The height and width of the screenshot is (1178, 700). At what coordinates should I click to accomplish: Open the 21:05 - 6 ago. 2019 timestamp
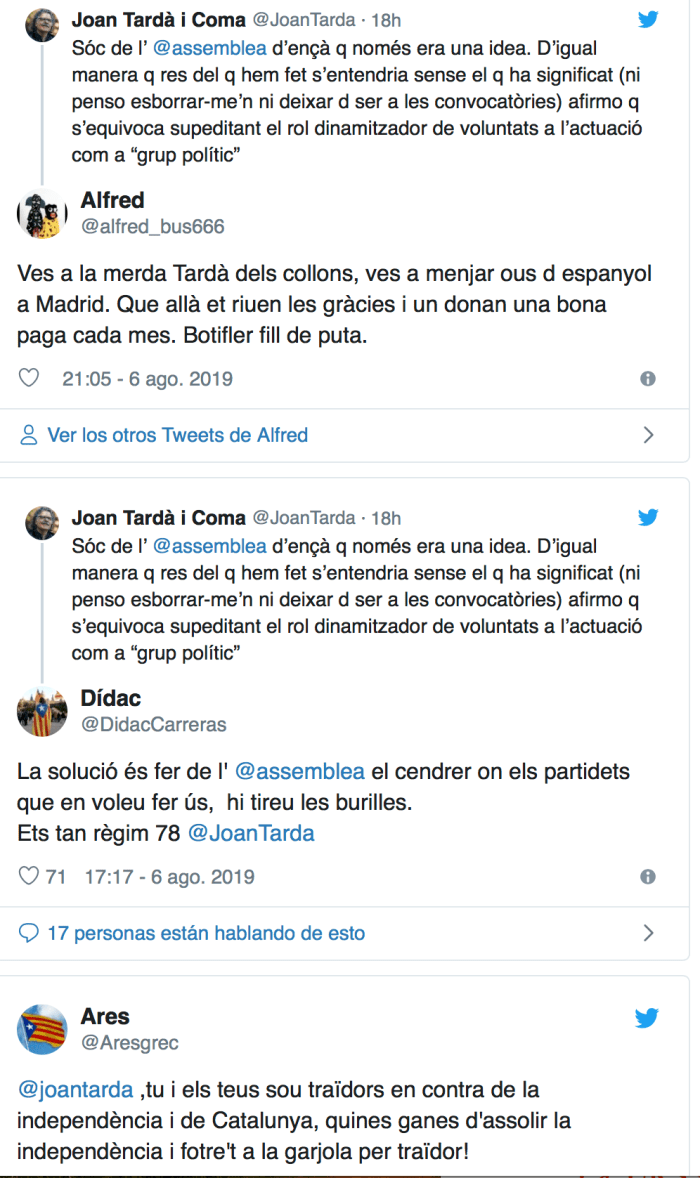[147, 379]
